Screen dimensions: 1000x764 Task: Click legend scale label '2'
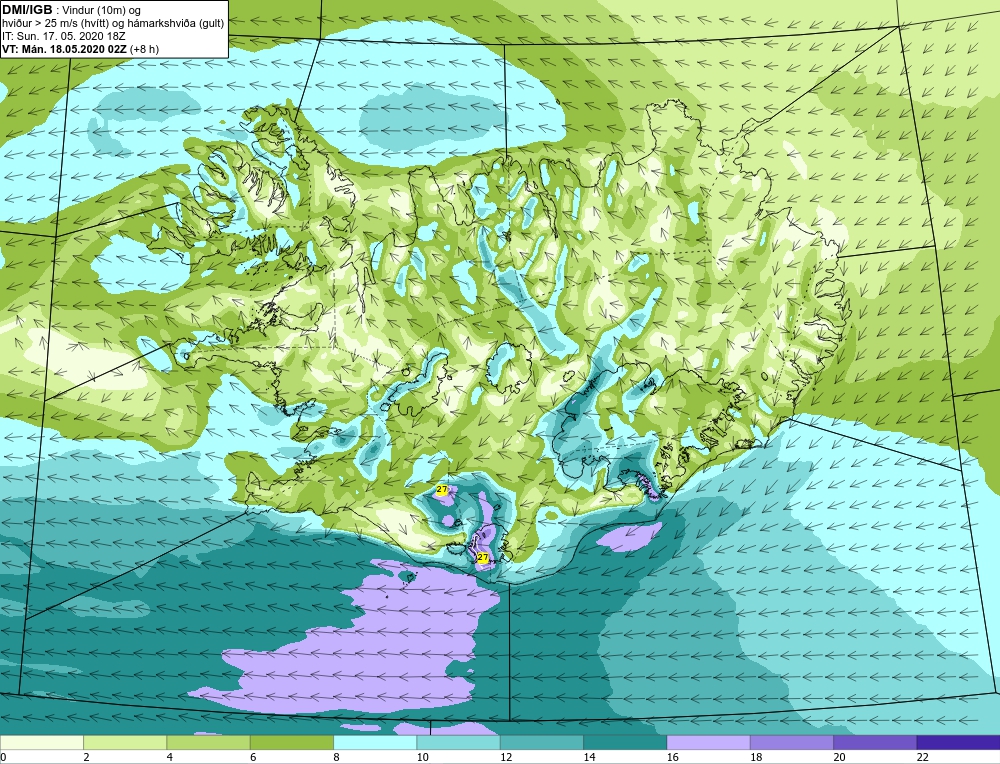tap(86, 757)
